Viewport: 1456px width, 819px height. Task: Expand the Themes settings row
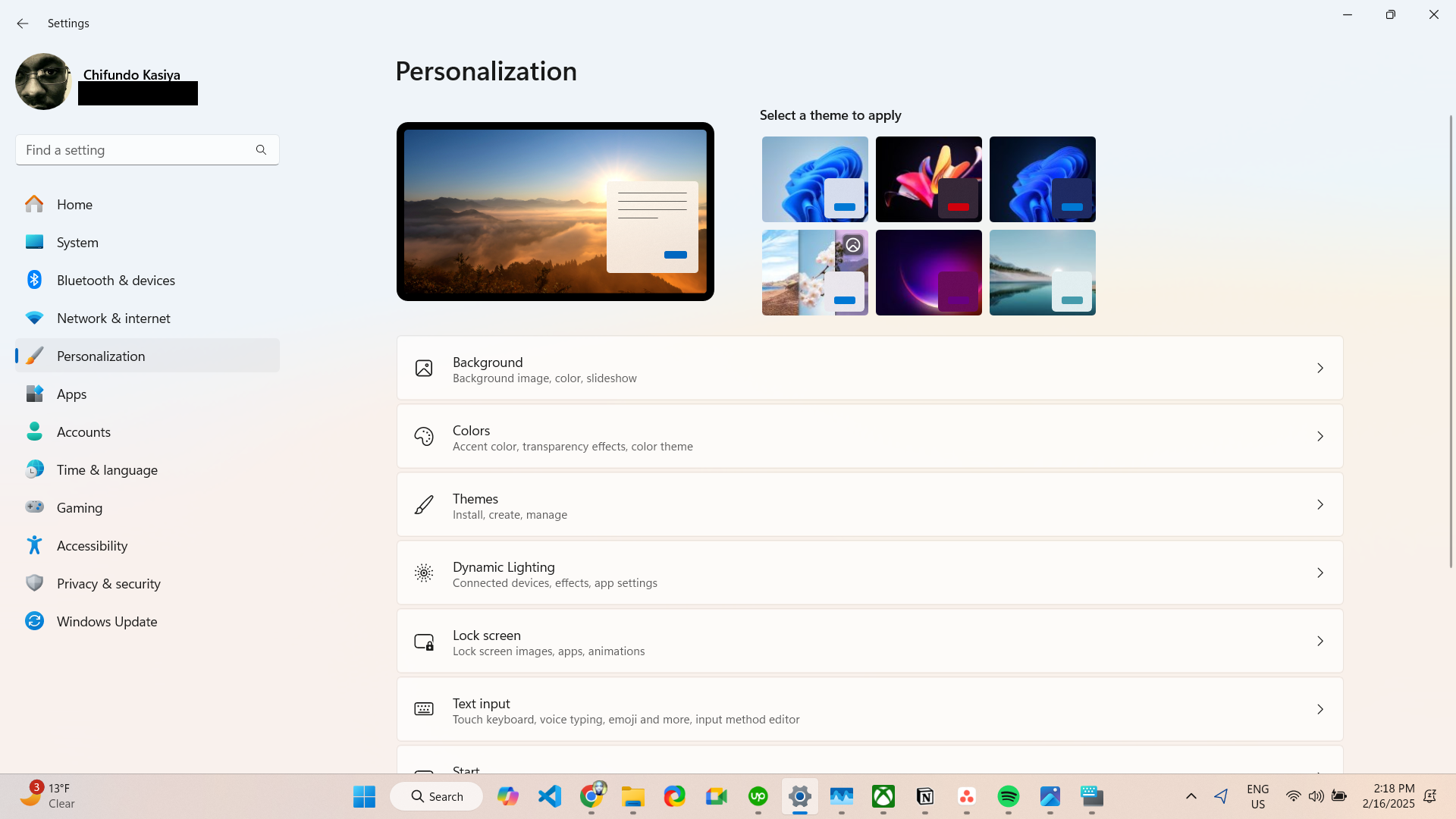click(1320, 504)
